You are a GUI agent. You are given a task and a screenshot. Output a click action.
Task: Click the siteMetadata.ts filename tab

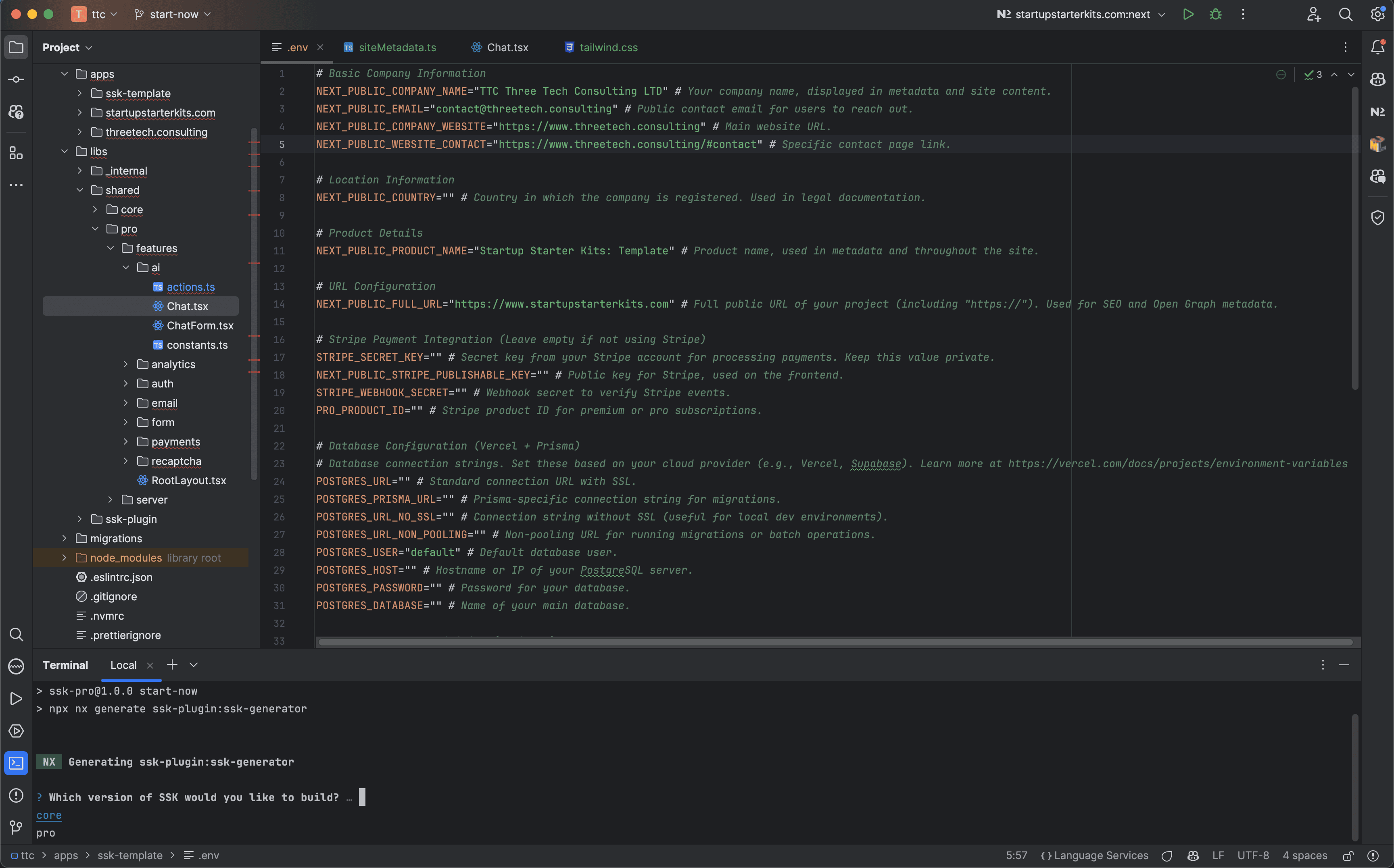397,47
